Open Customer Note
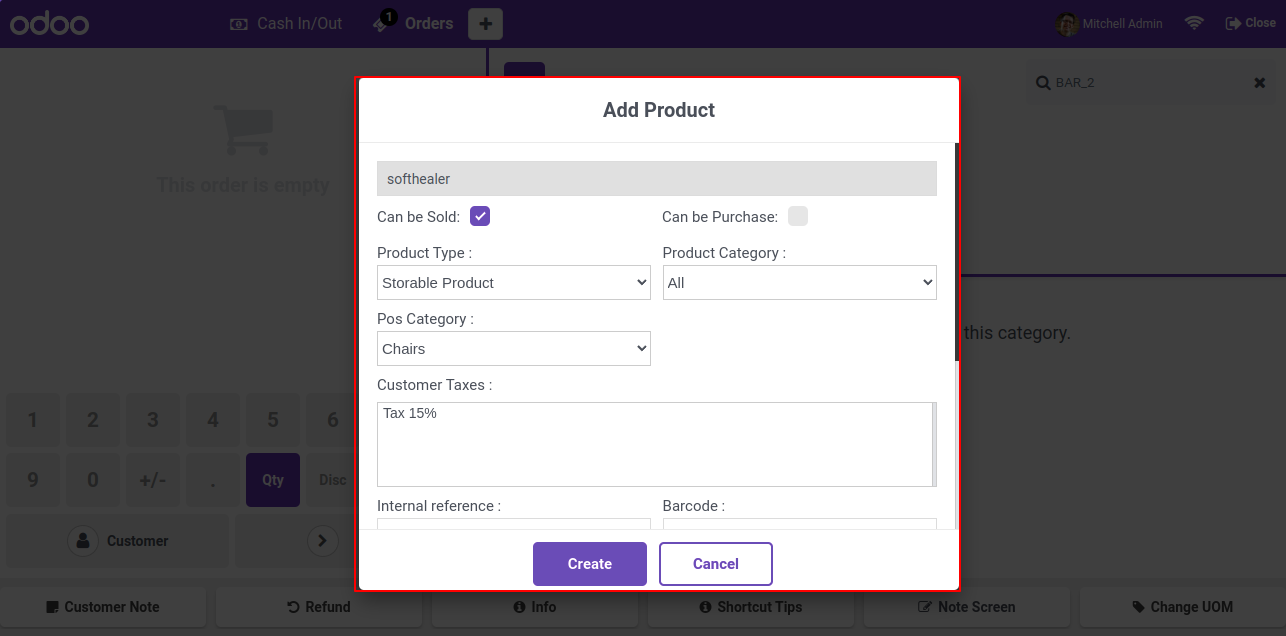The height and width of the screenshot is (636, 1286). click(103, 607)
